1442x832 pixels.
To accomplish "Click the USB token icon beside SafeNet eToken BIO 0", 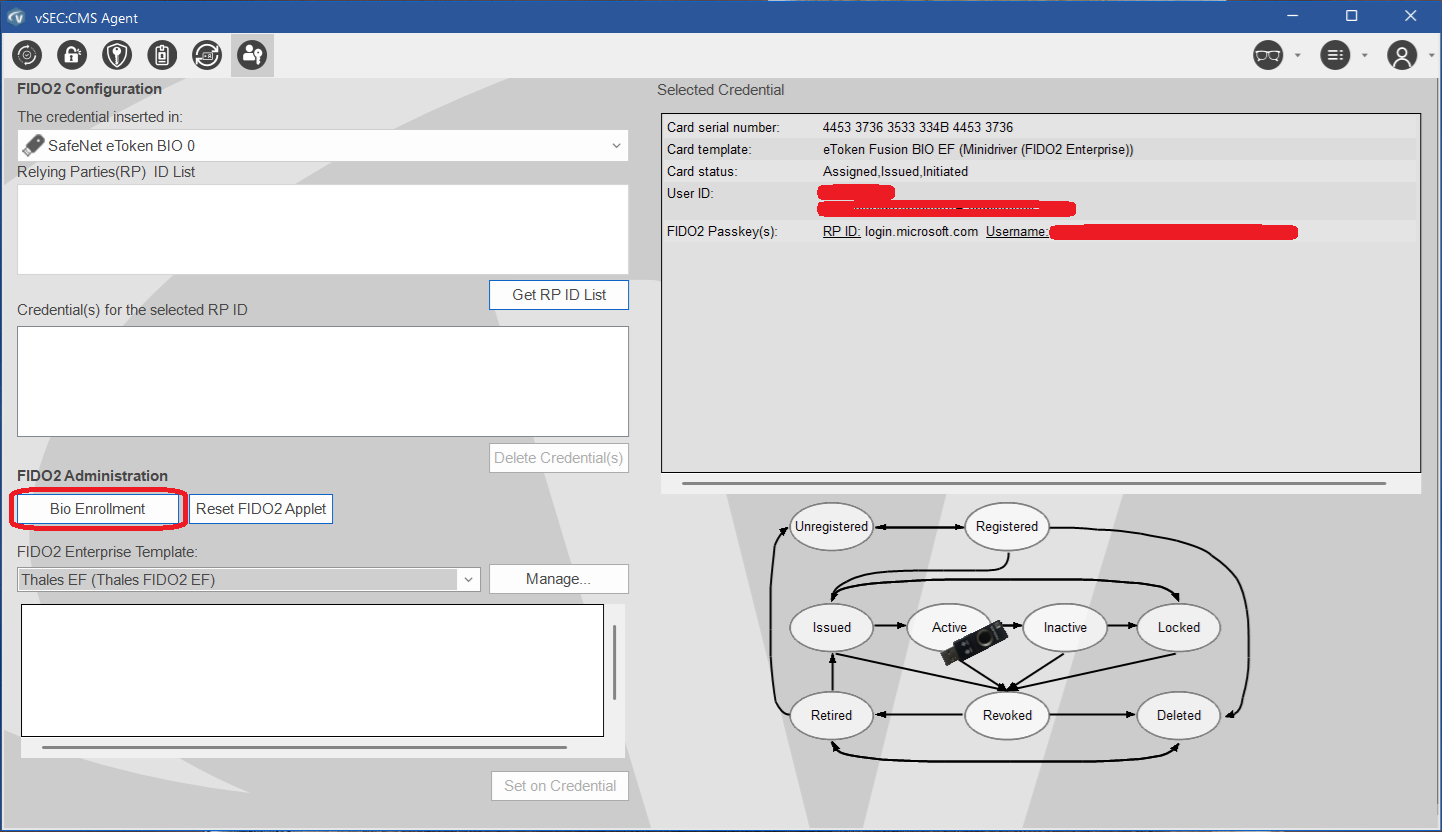I will pos(33,145).
